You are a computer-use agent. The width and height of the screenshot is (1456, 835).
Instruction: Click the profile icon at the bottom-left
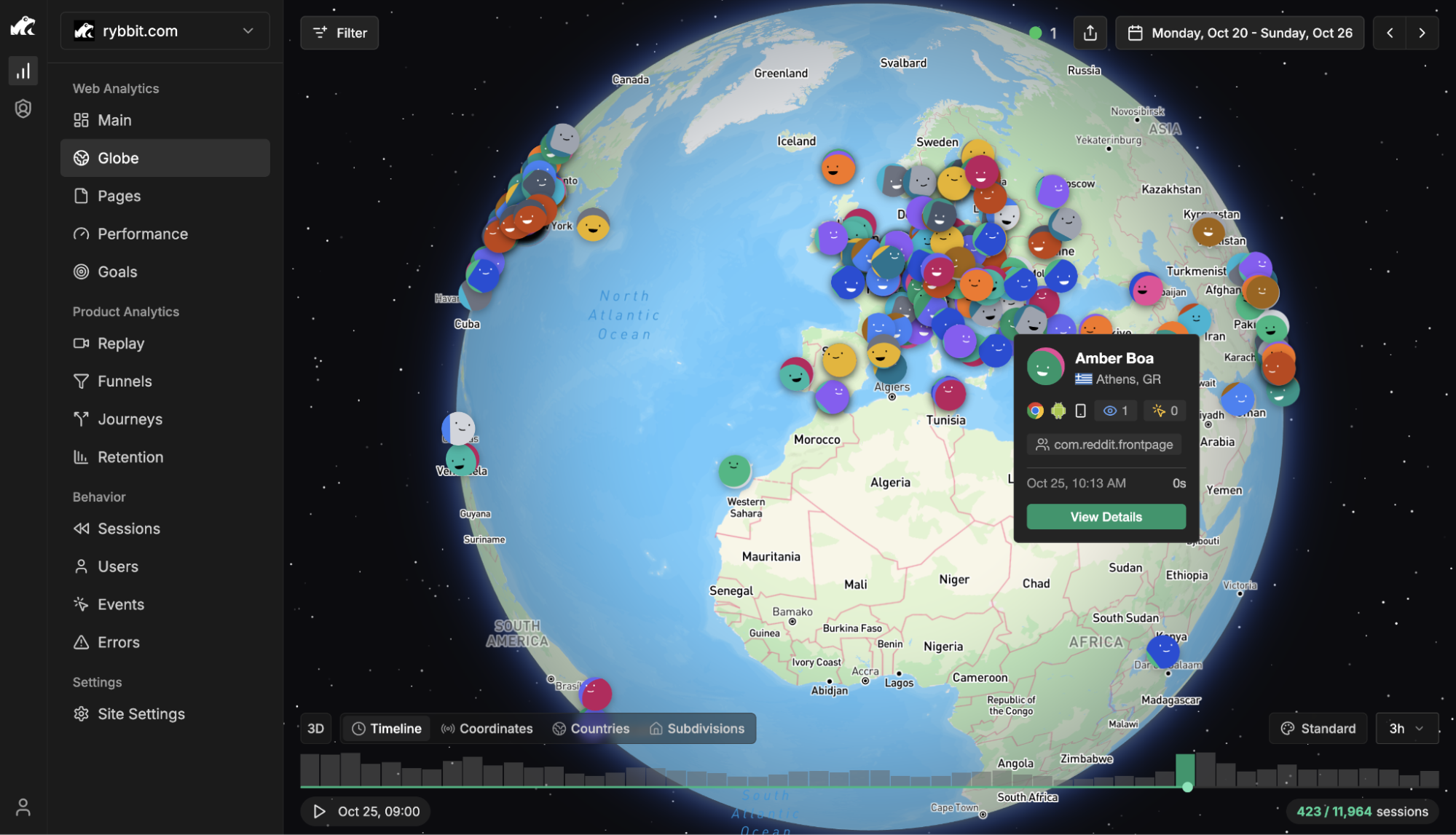click(x=23, y=807)
